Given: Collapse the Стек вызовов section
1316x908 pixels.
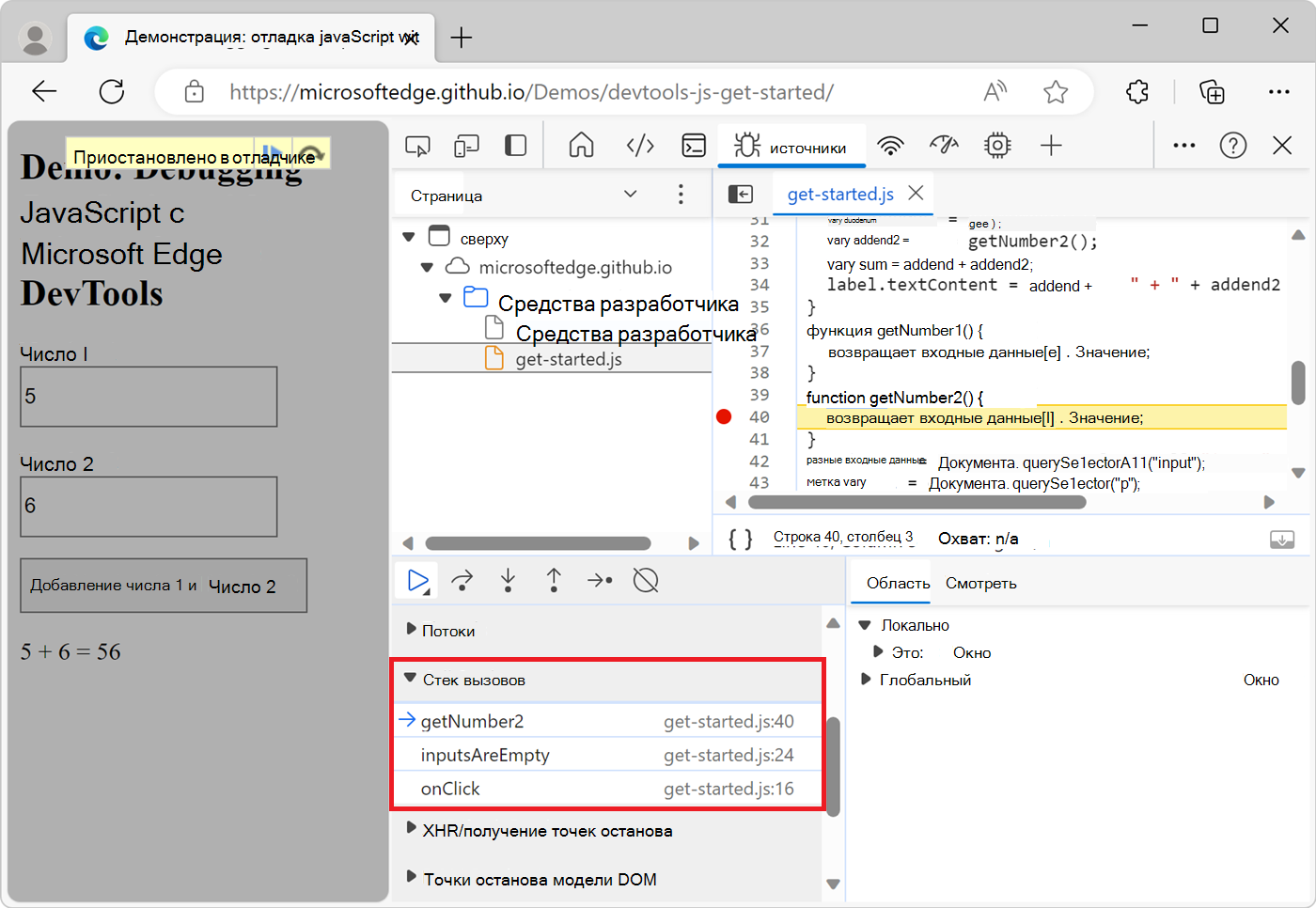Looking at the screenshot, I should [410, 678].
